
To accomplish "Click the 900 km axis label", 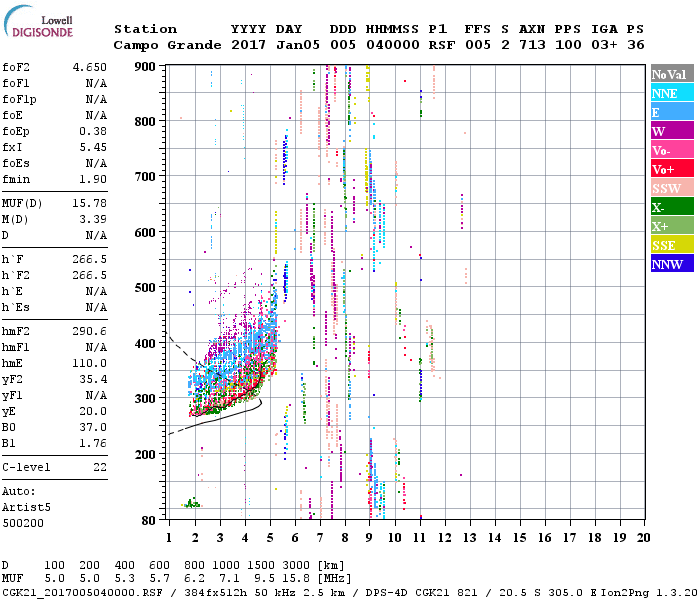I will 145,67.
